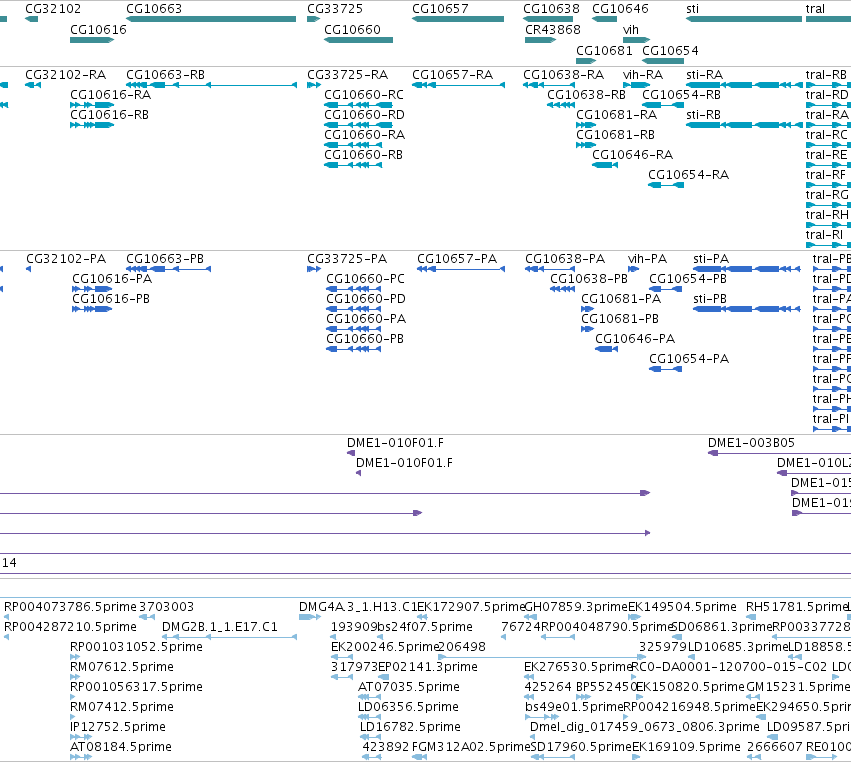
Task: Click transcript CG10660-RB label
Action: (364, 155)
